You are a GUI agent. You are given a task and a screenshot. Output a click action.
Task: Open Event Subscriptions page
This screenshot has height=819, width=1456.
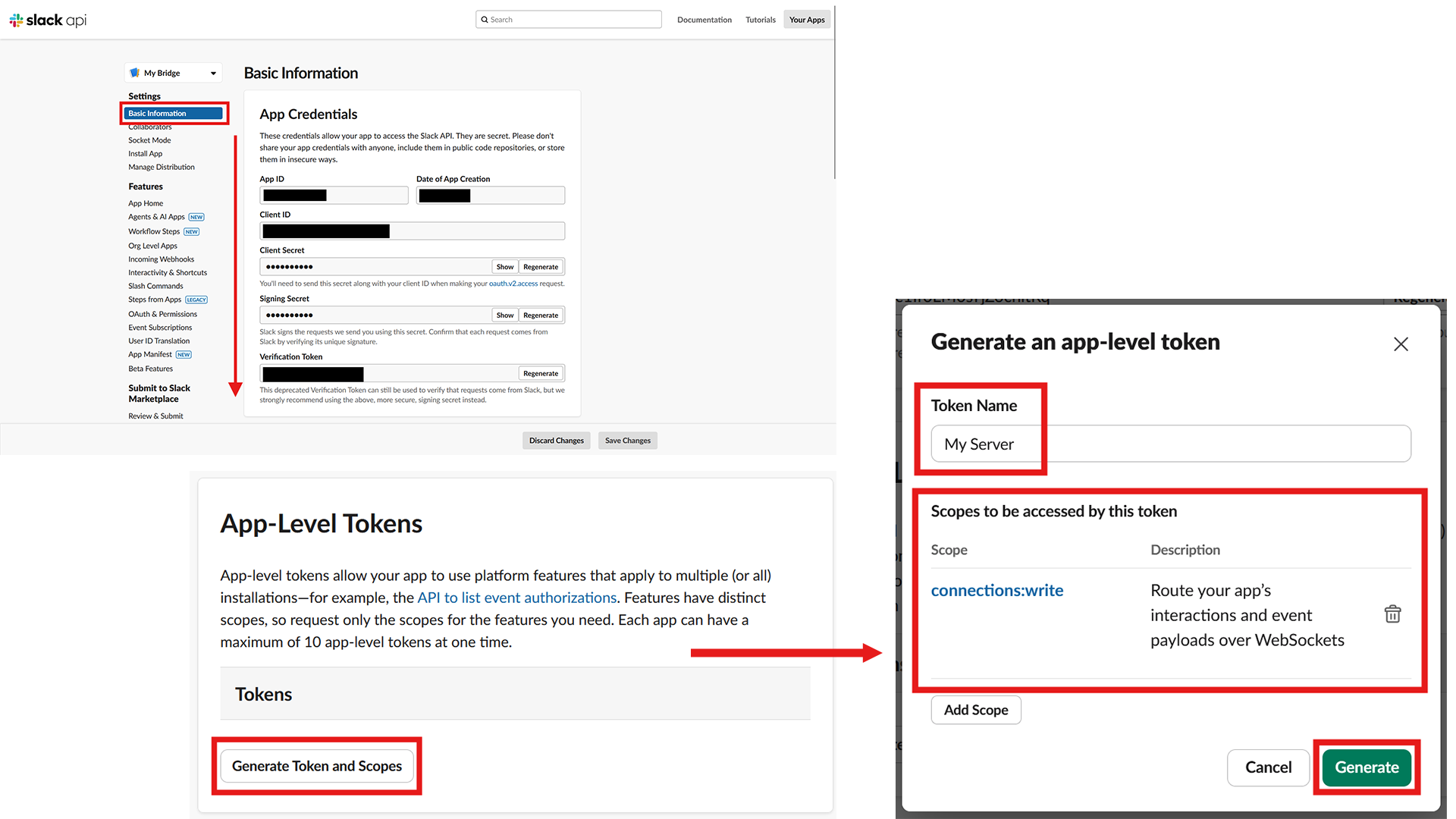click(160, 328)
